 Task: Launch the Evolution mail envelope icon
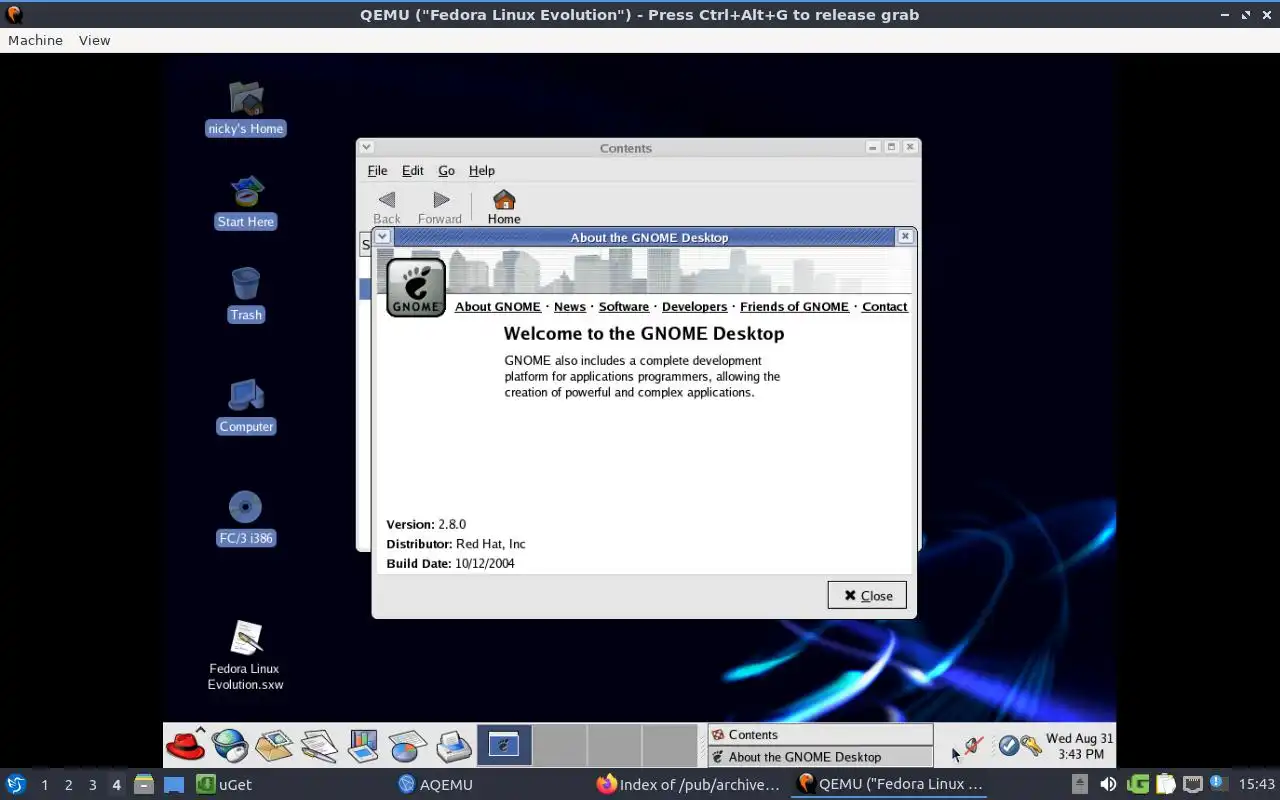(x=274, y=745)
